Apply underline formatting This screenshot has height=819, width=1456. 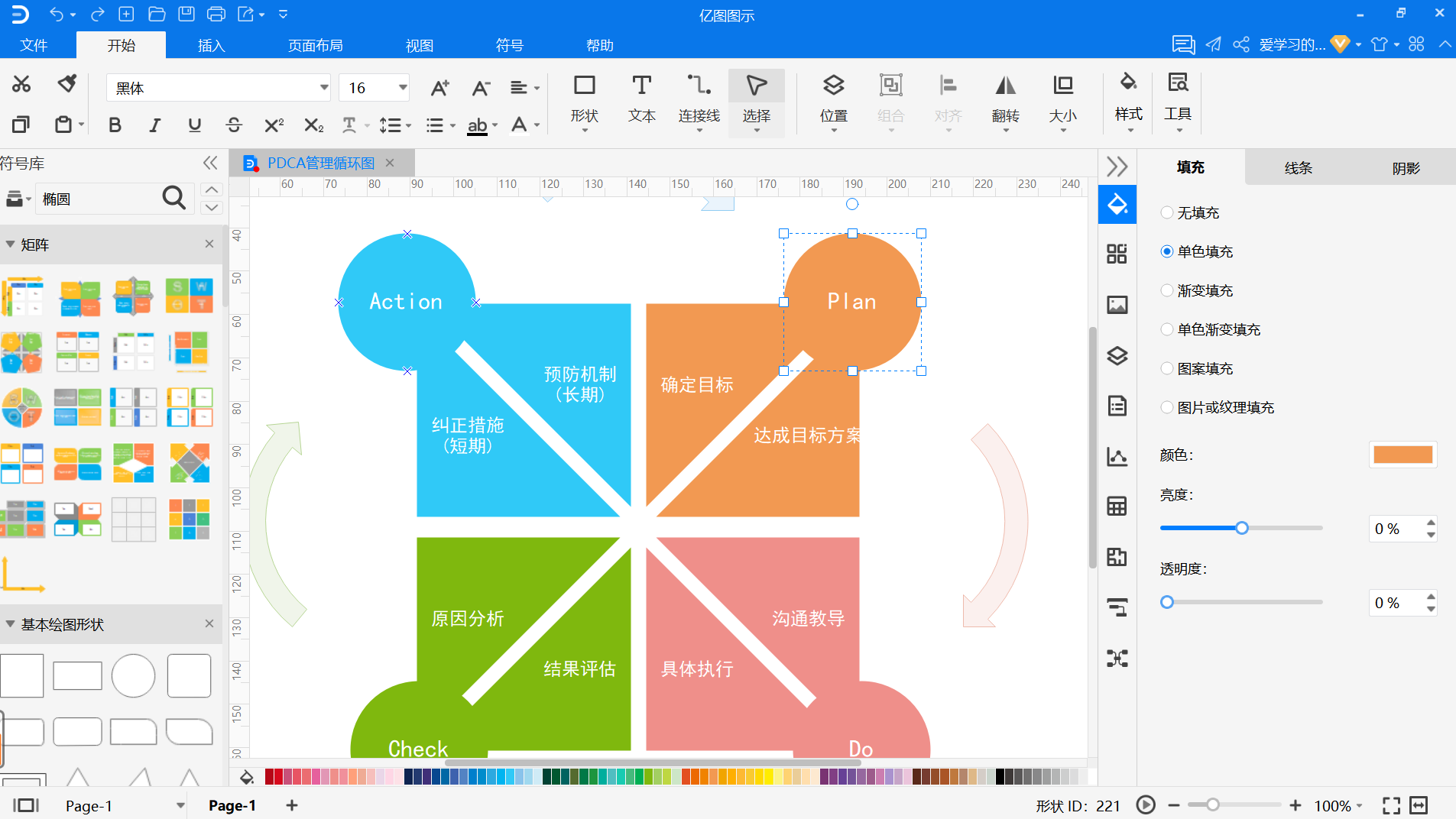pos(194,125)
